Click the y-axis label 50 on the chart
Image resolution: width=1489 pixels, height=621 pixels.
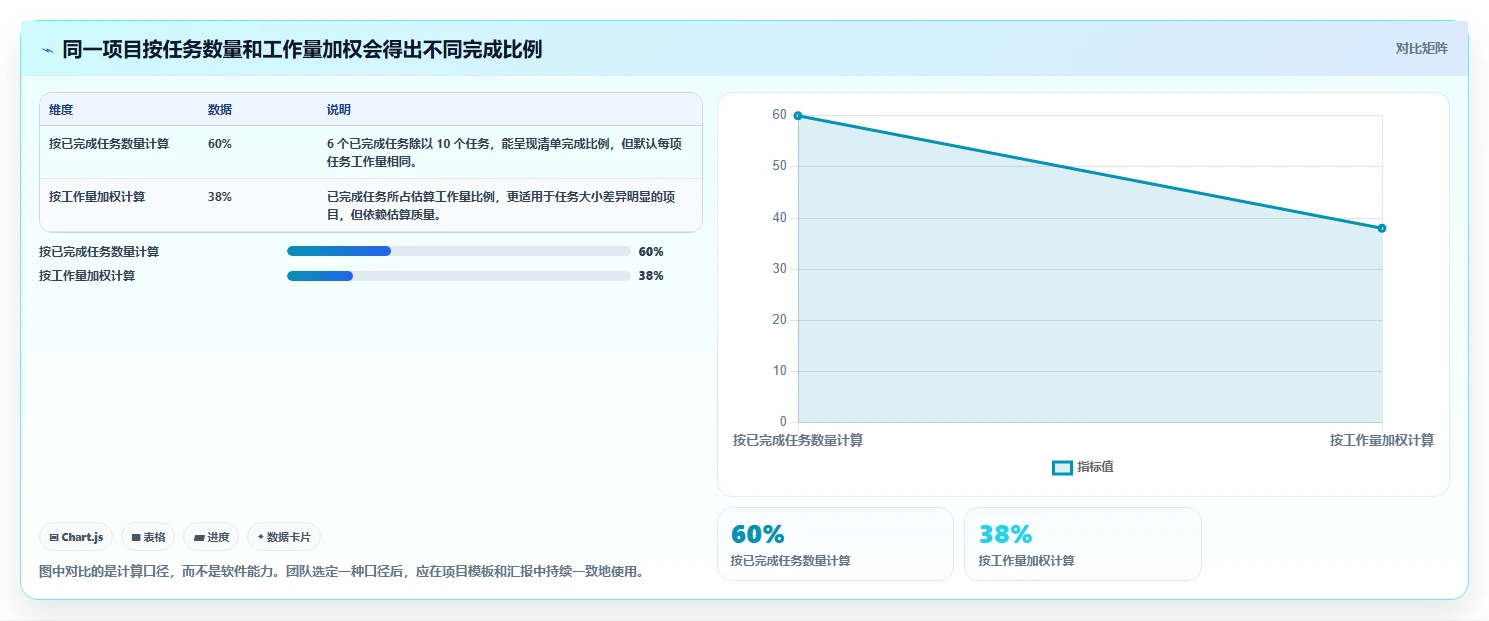pyautogui.click(x=779, y=166)
